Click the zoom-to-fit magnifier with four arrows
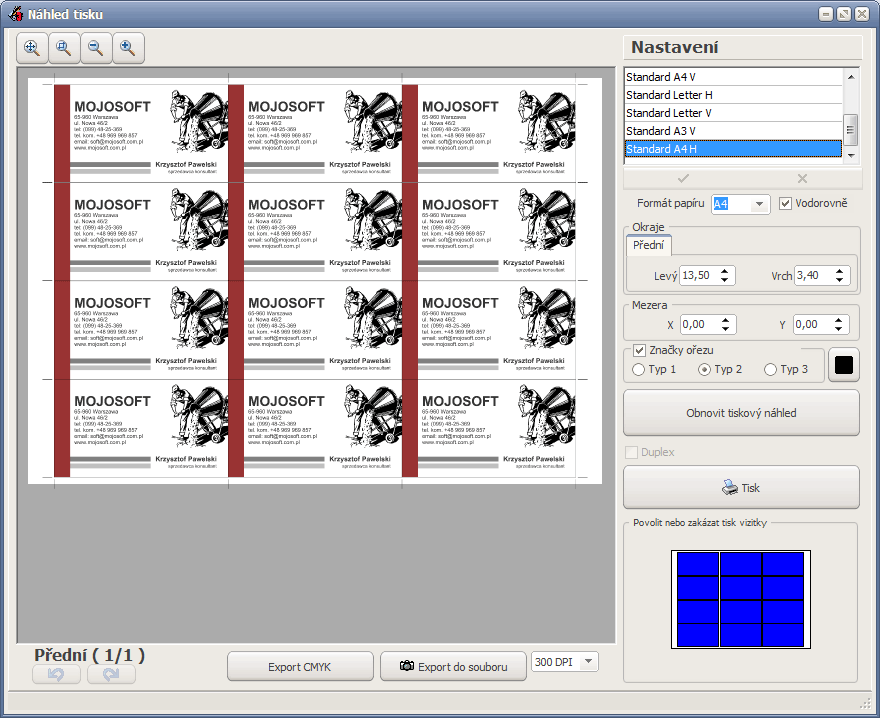The width and height of the screenshot is (880, 718). [x=32, y=48]
